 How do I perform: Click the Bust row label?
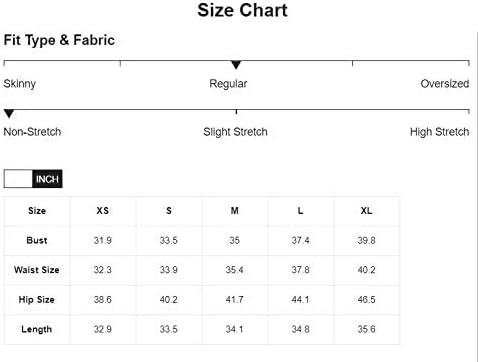(37, 240)
